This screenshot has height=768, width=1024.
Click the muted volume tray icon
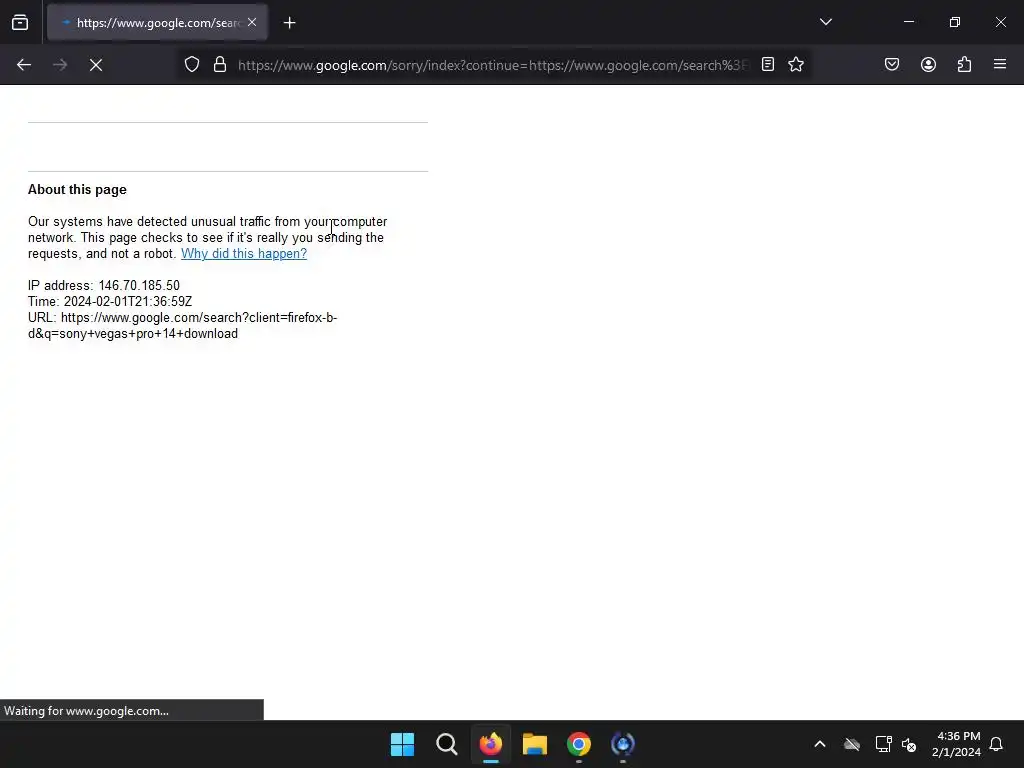point(908,744)
